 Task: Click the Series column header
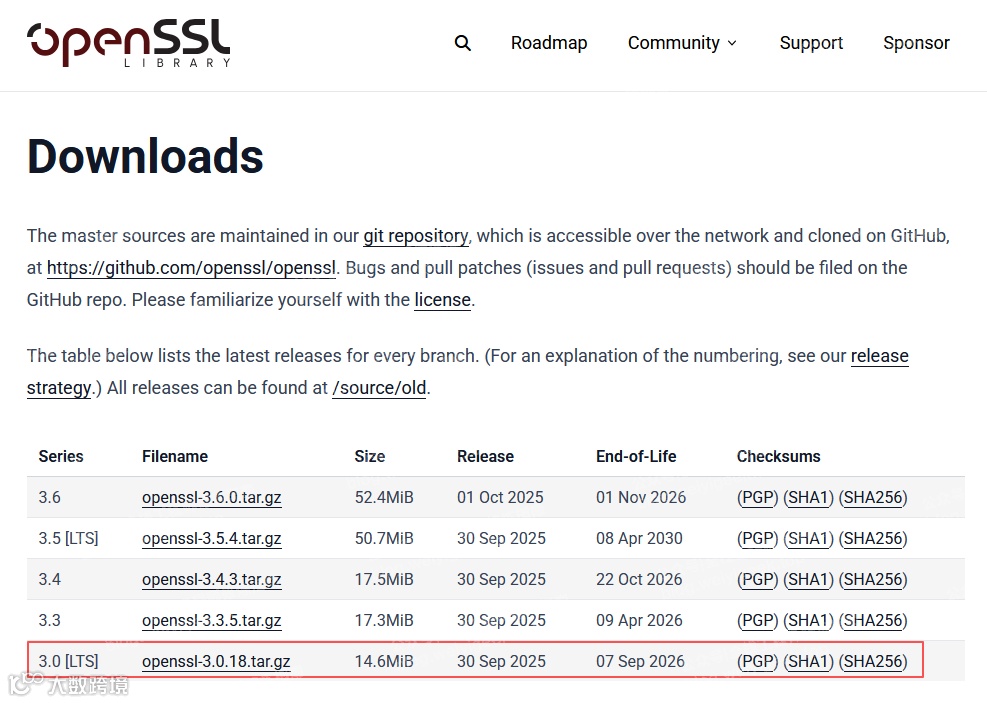(x=61, y=456)
